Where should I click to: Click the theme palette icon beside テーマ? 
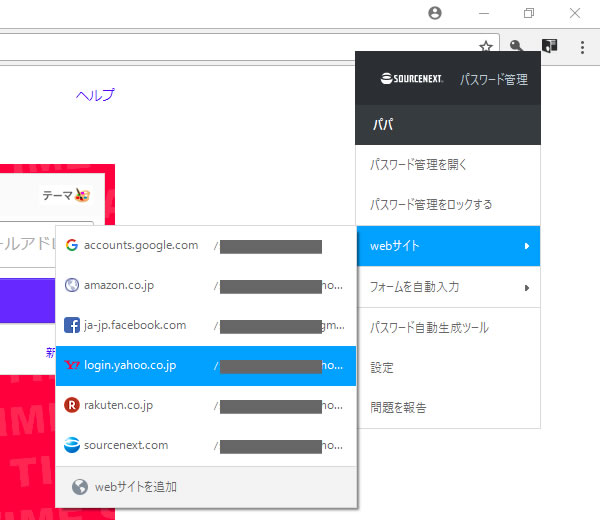click(x=82, y=195)
